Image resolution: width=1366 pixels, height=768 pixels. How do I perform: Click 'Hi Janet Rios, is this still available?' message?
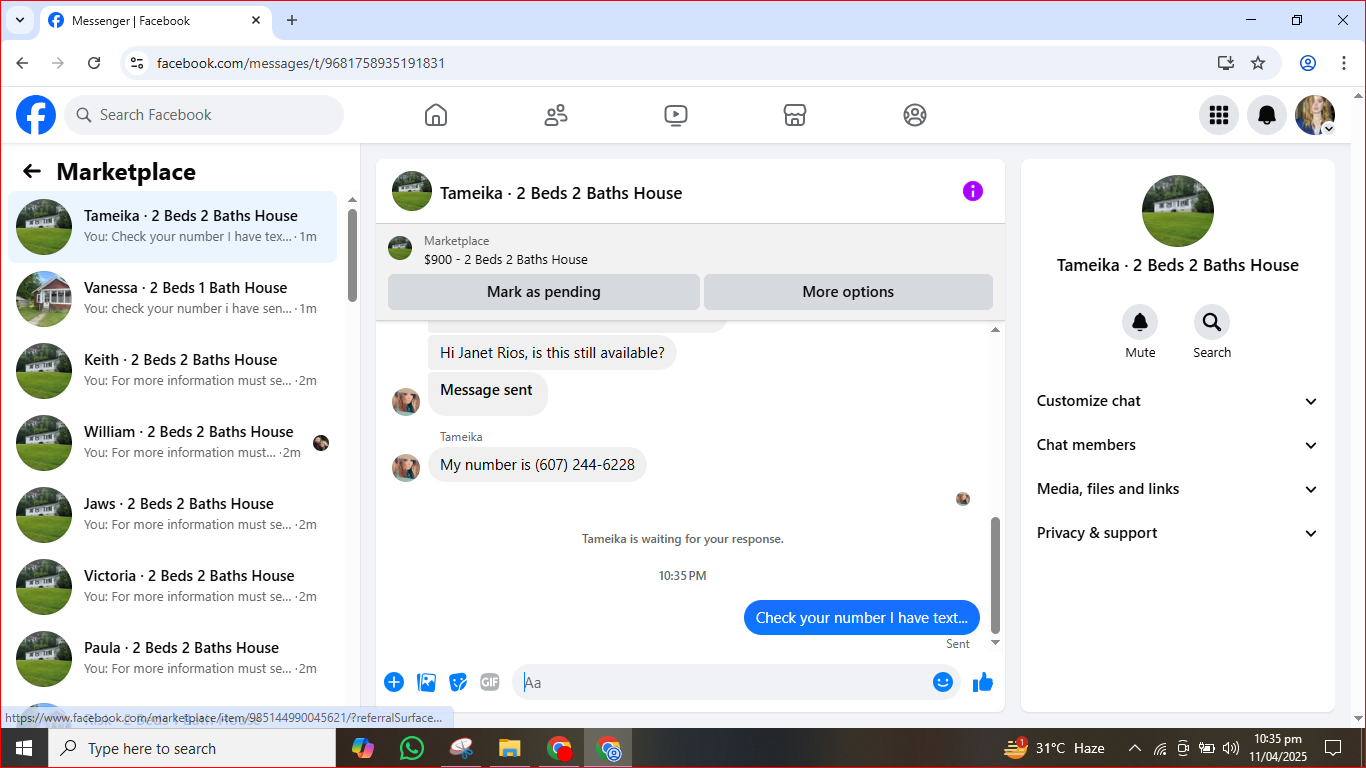coord(552,353)
